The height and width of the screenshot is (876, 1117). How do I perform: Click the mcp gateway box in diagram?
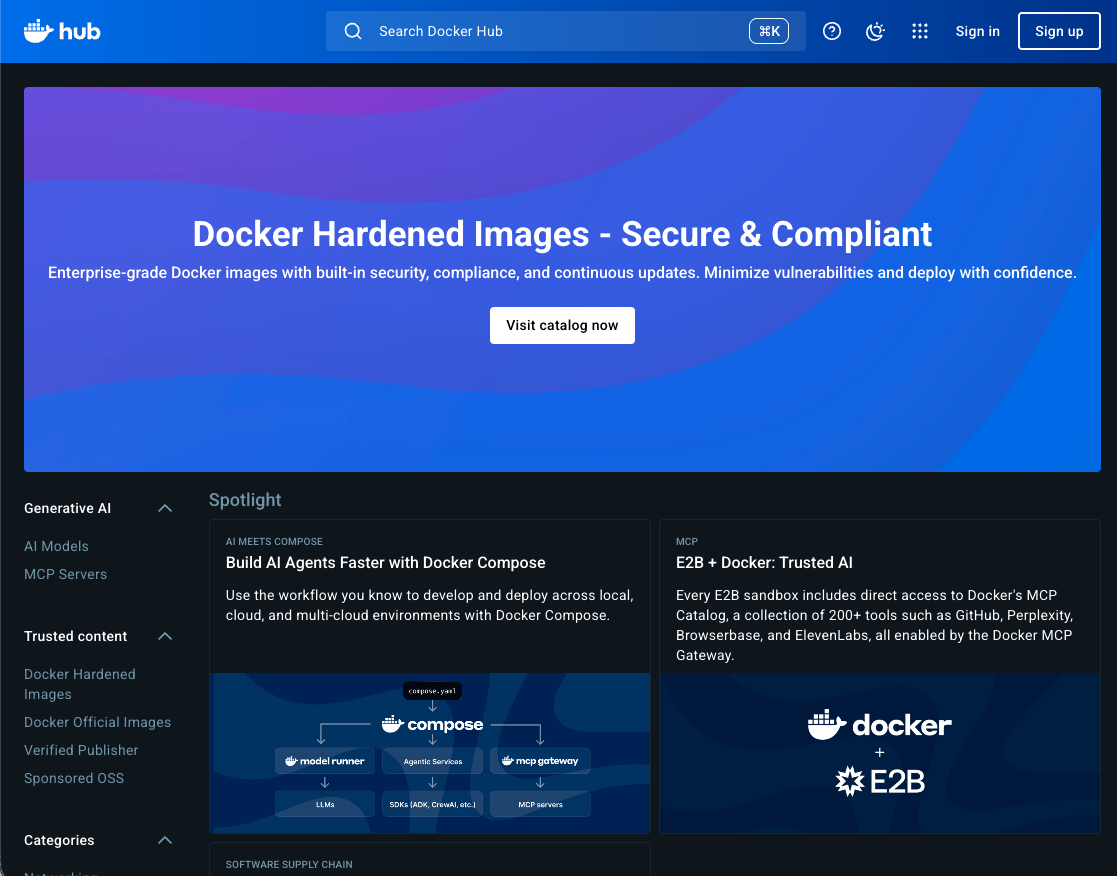pyautogui.click(x=540, y=761)
